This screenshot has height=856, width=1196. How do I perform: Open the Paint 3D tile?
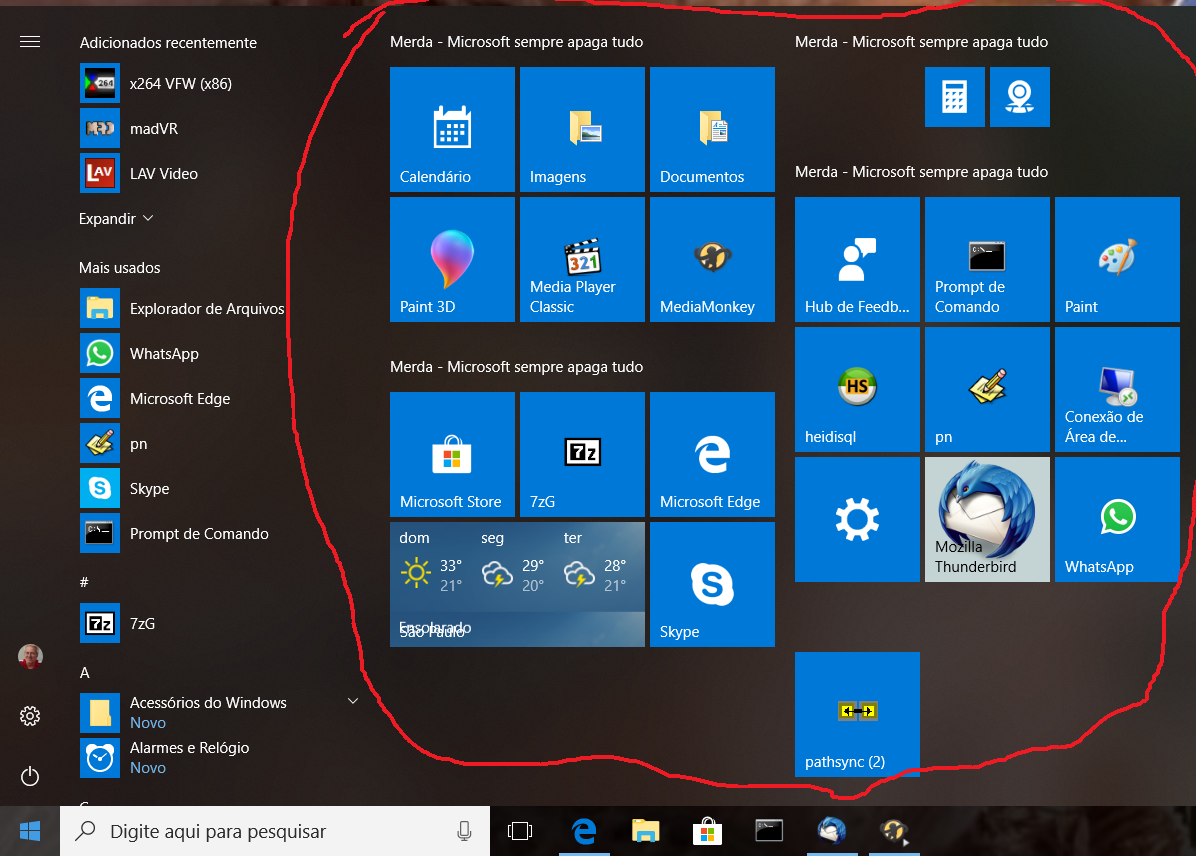[x=452, y=259]
